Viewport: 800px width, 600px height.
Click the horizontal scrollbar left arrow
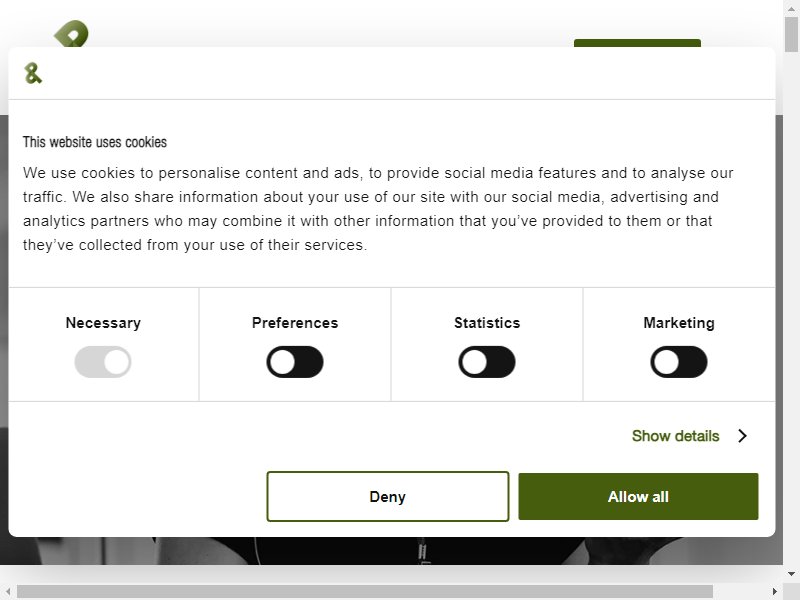coord(8,592)
